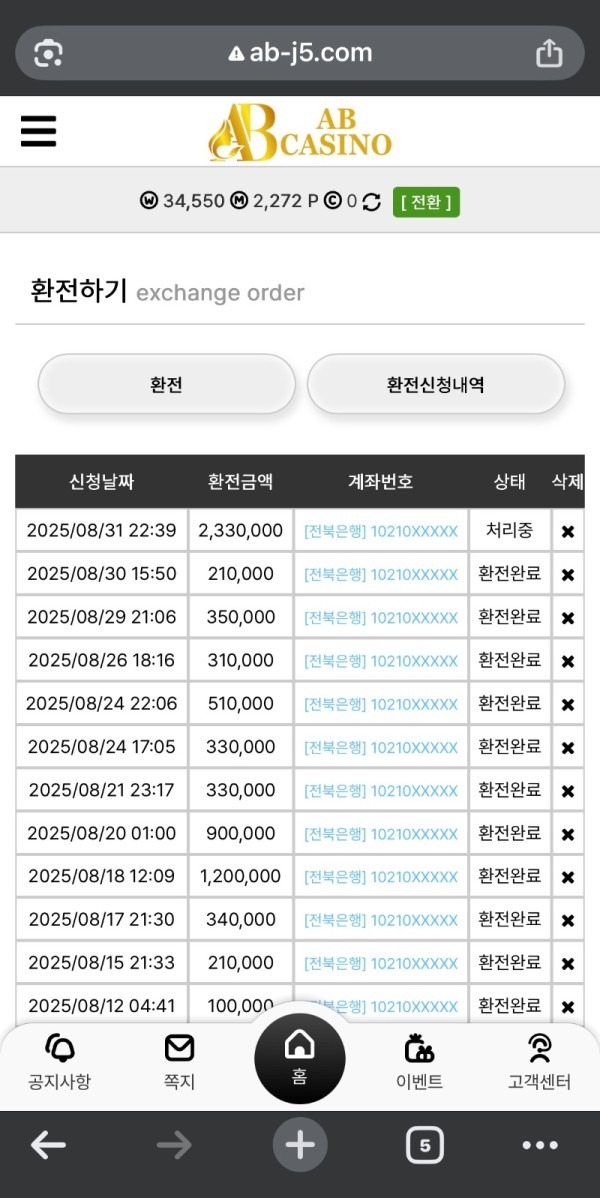Select the 환전 tab button
The image size is (600, 1198).
click(x=166, y=385)
